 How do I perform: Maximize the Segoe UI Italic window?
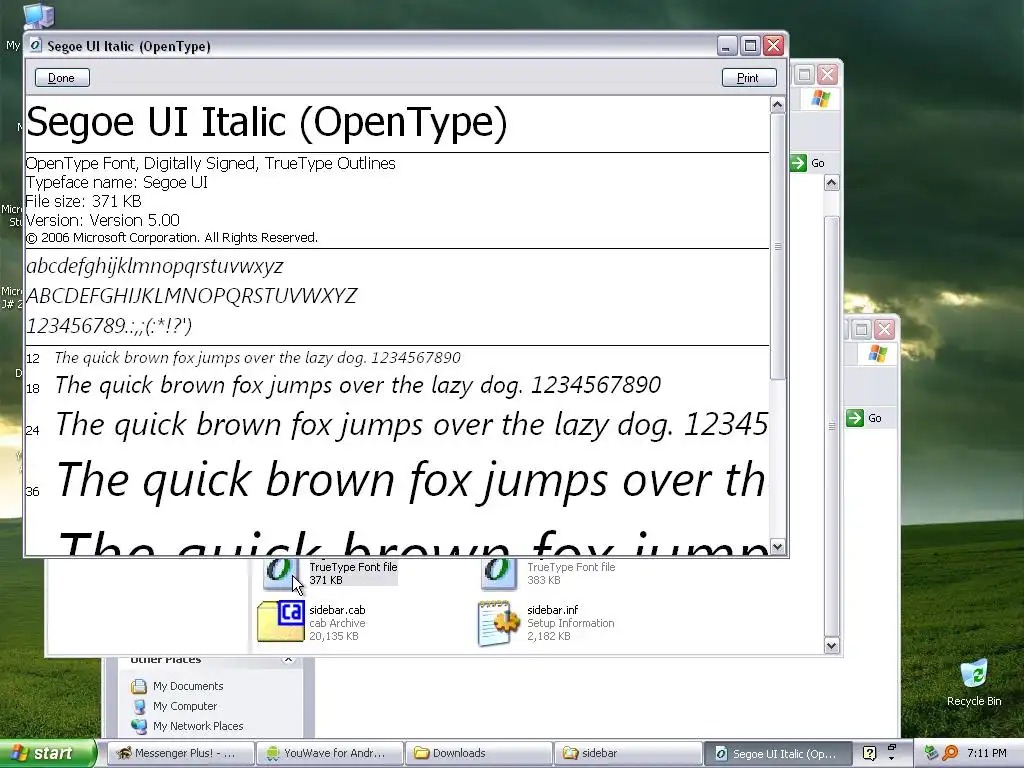[750, 46]
